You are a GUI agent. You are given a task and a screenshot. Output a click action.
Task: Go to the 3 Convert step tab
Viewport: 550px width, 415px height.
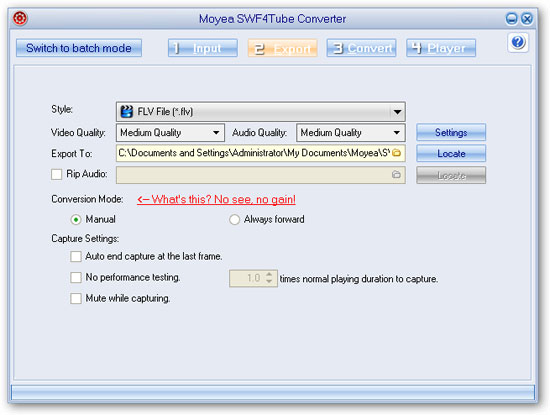click(362, 48)
